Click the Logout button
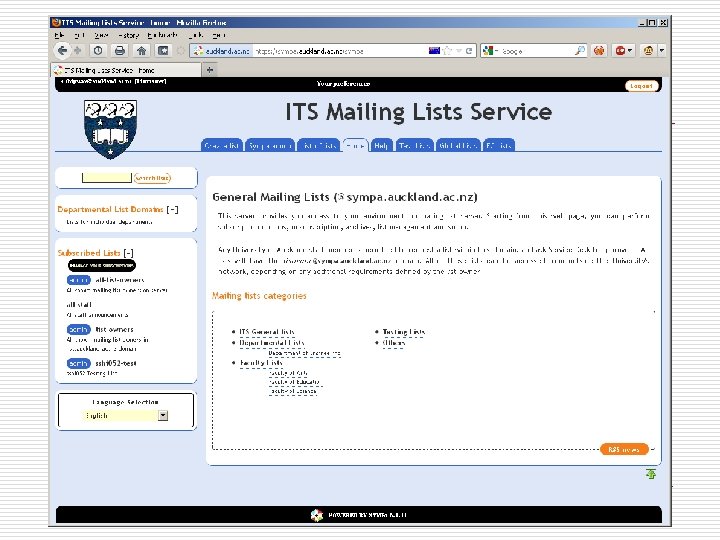Screen dimensions: 720x540 (641, 86)
